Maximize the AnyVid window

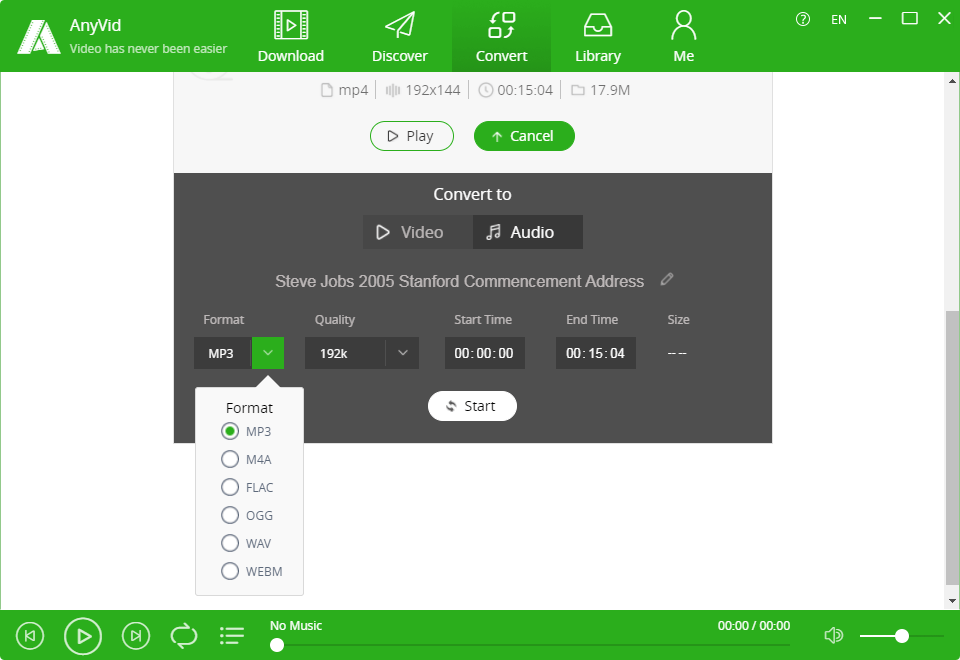pos(910,18)
